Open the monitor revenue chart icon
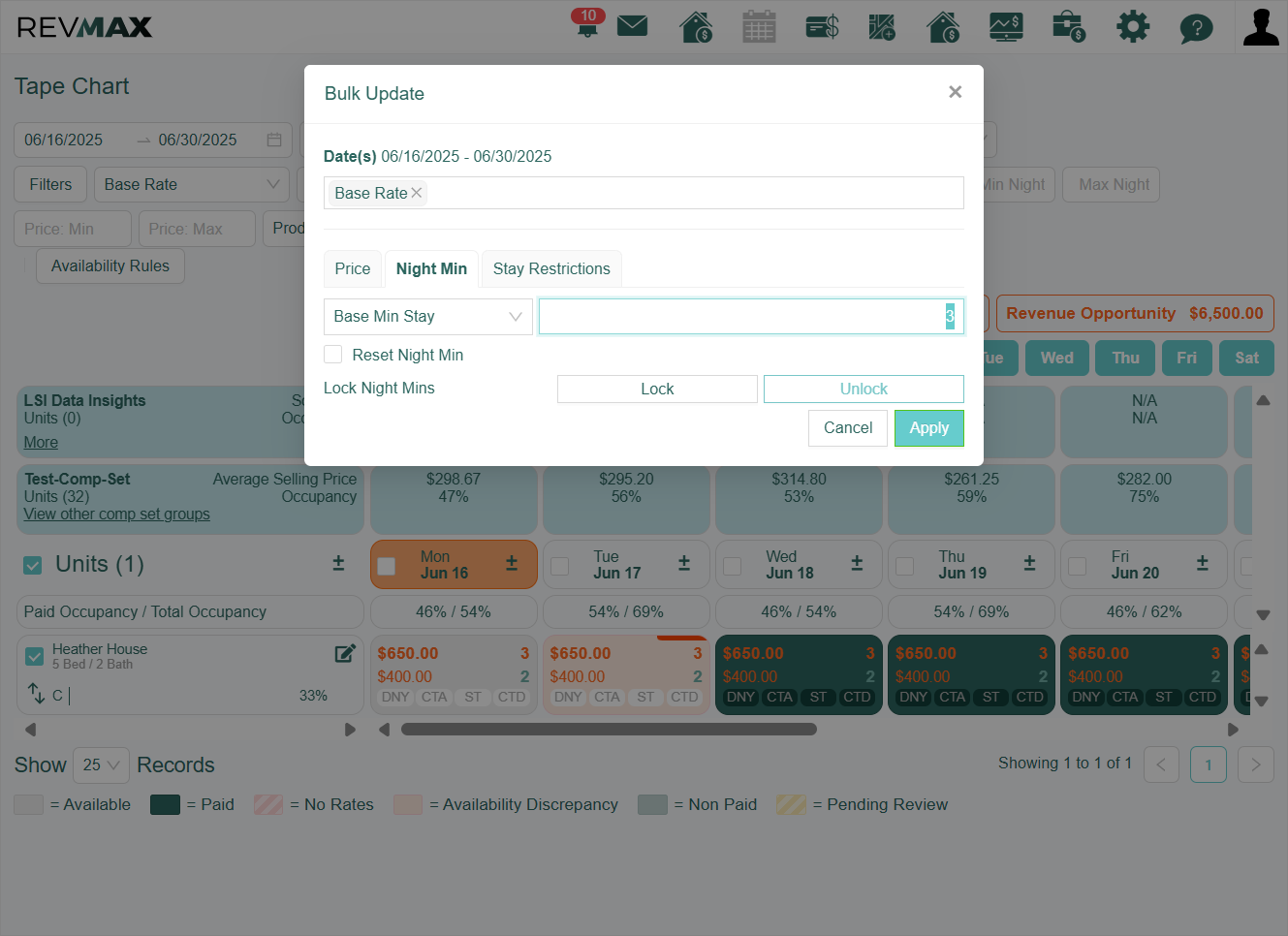 (x=1006, y=26)
